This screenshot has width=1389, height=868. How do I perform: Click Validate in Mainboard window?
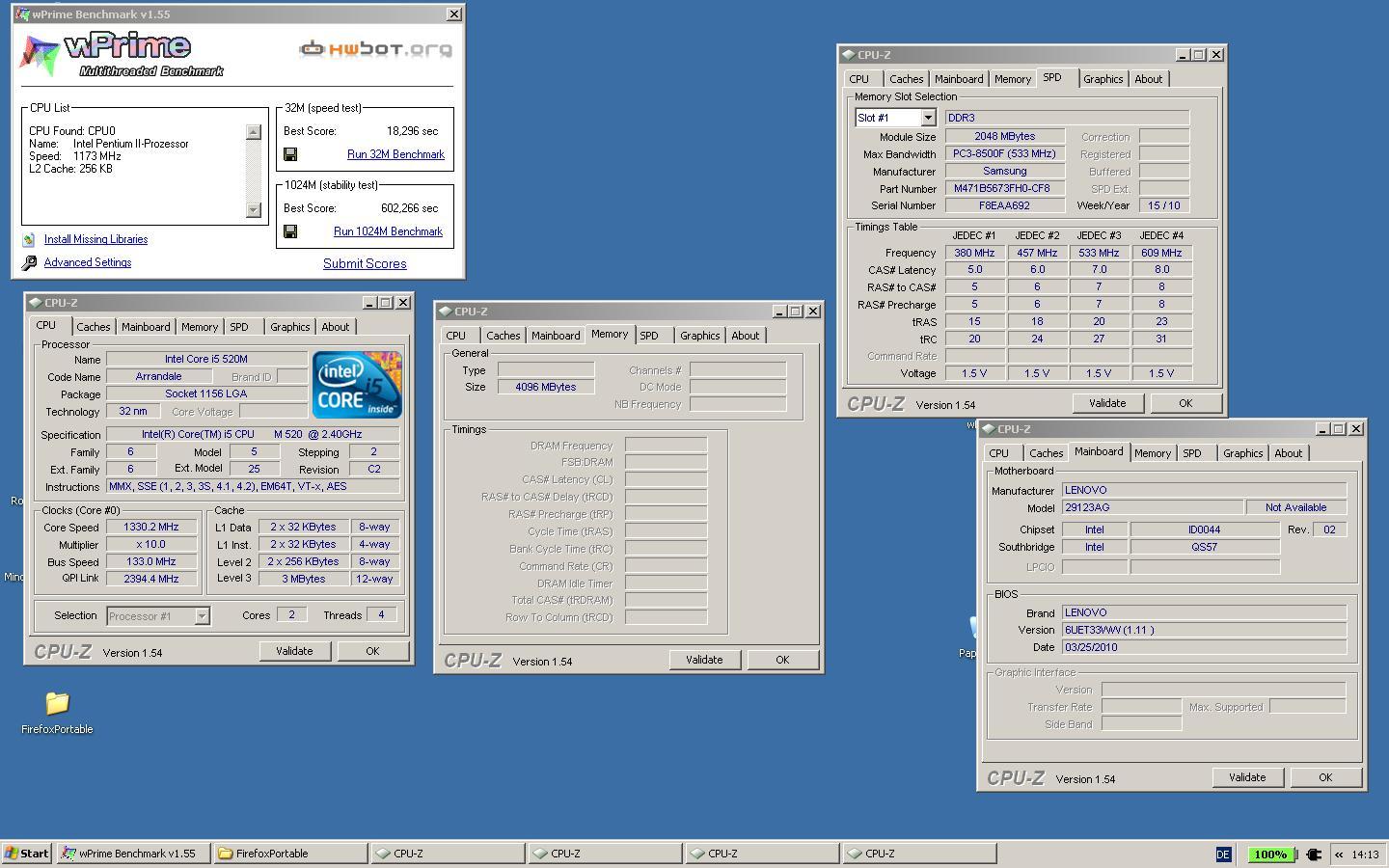pyautogui.click(x=1247, y=777)
